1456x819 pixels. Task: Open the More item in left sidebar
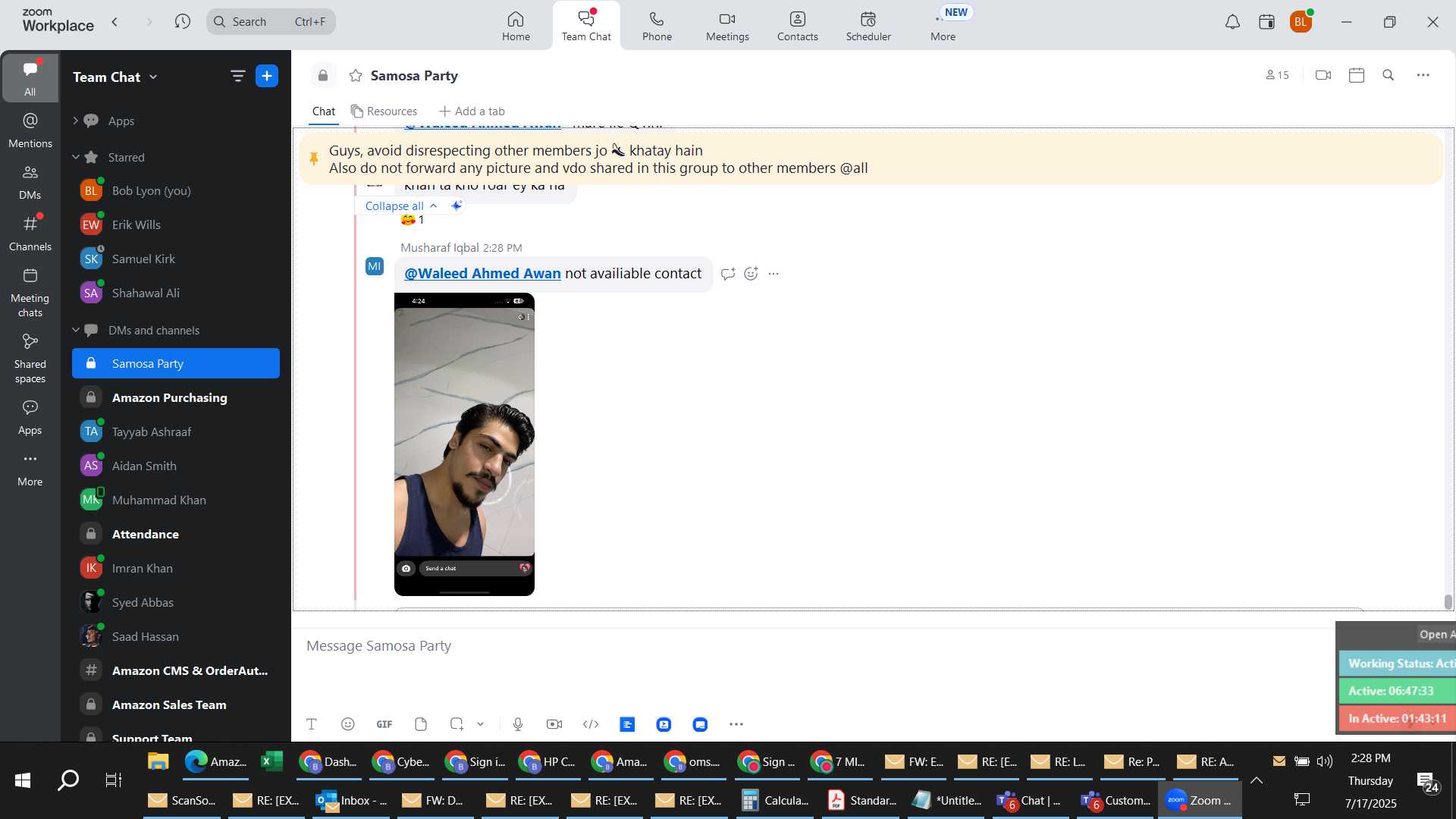(30, 469)
